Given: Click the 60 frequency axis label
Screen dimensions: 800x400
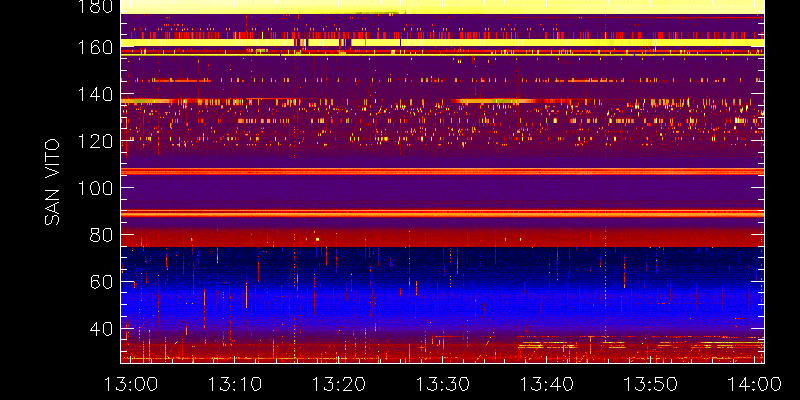Looking at the screenshot, I should [102, 282].
